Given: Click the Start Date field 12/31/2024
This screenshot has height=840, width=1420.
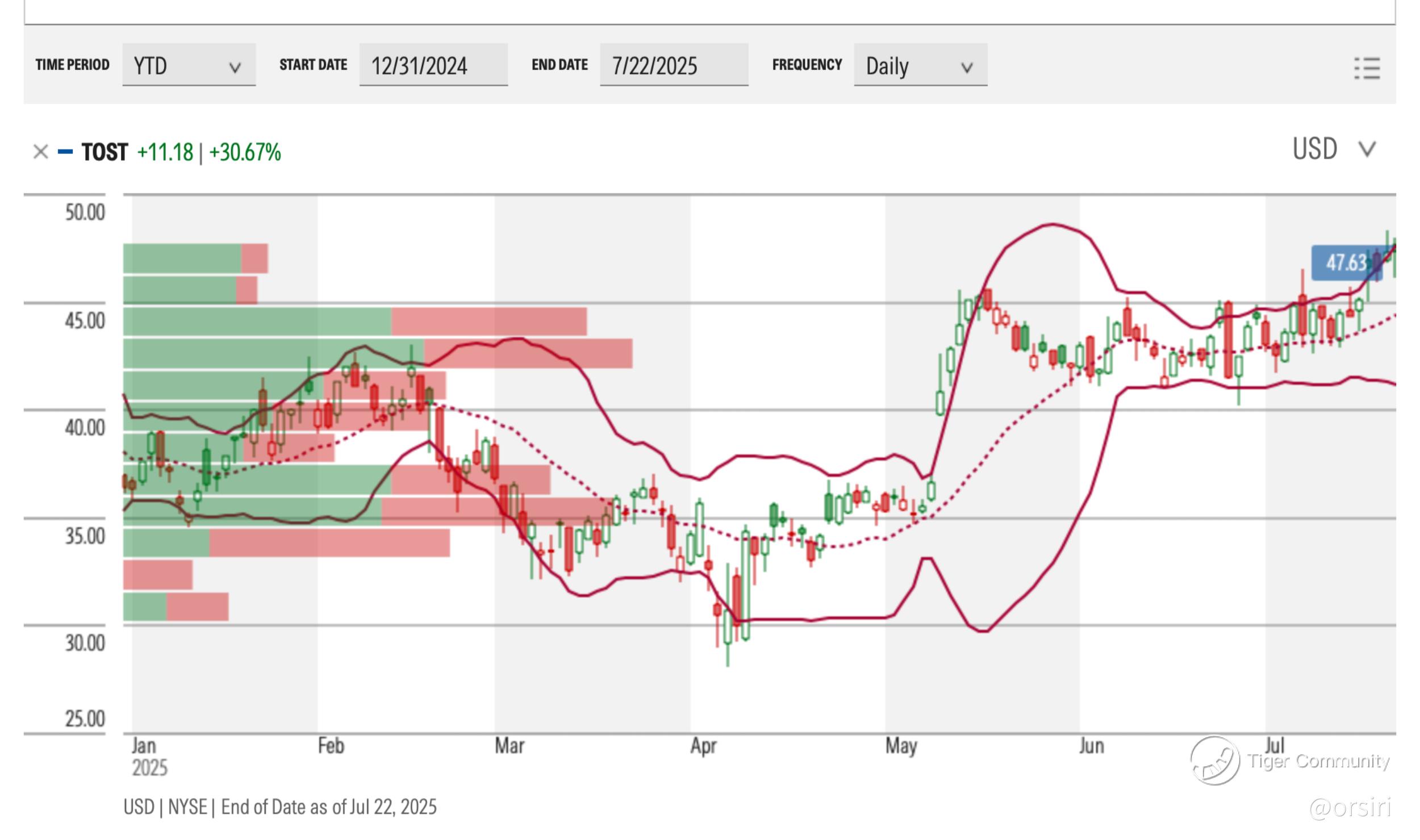Looking at the screenshot, I should [433, 65].
